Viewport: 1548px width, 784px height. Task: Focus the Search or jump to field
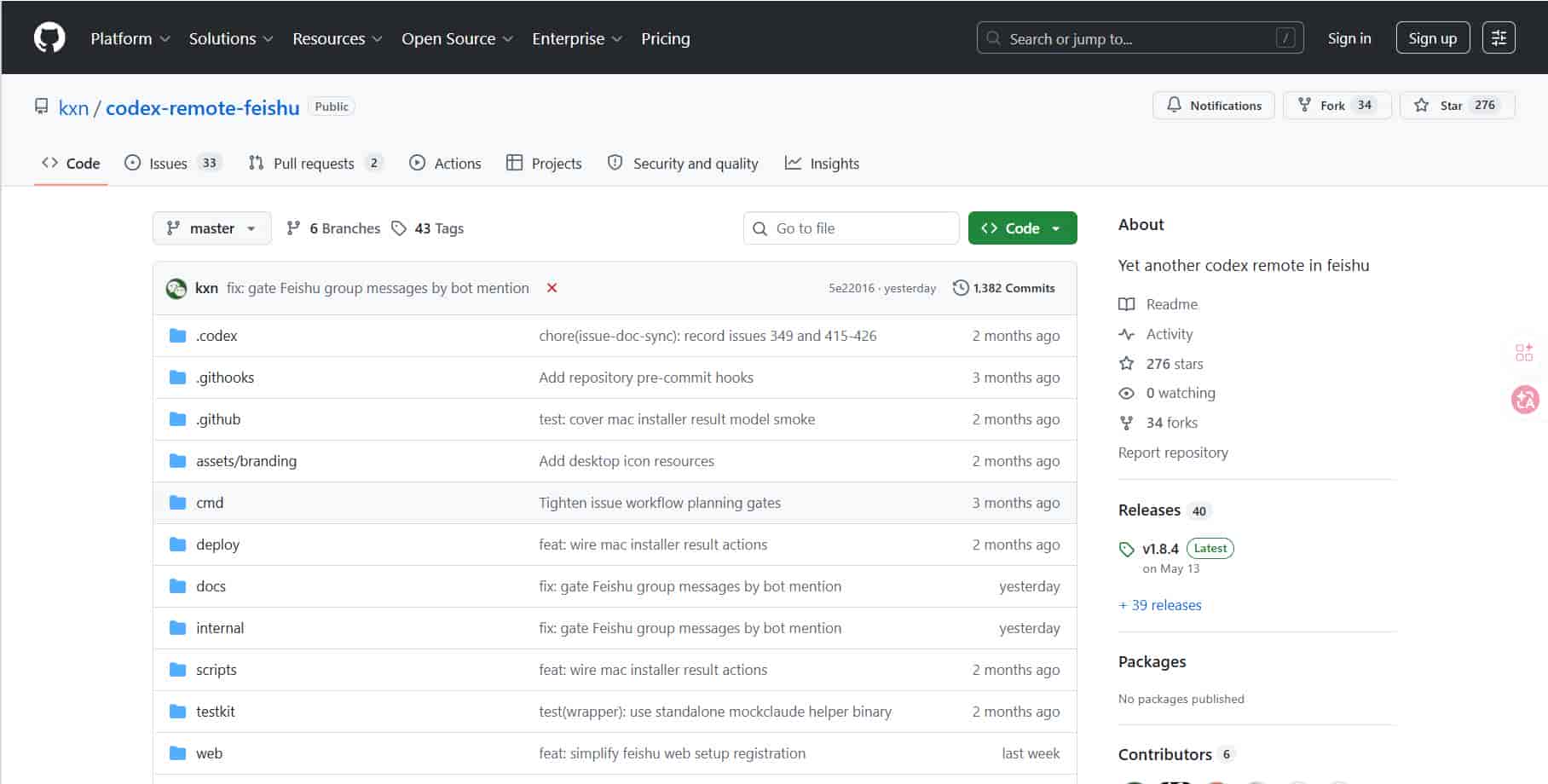(x=1140, y=38)
